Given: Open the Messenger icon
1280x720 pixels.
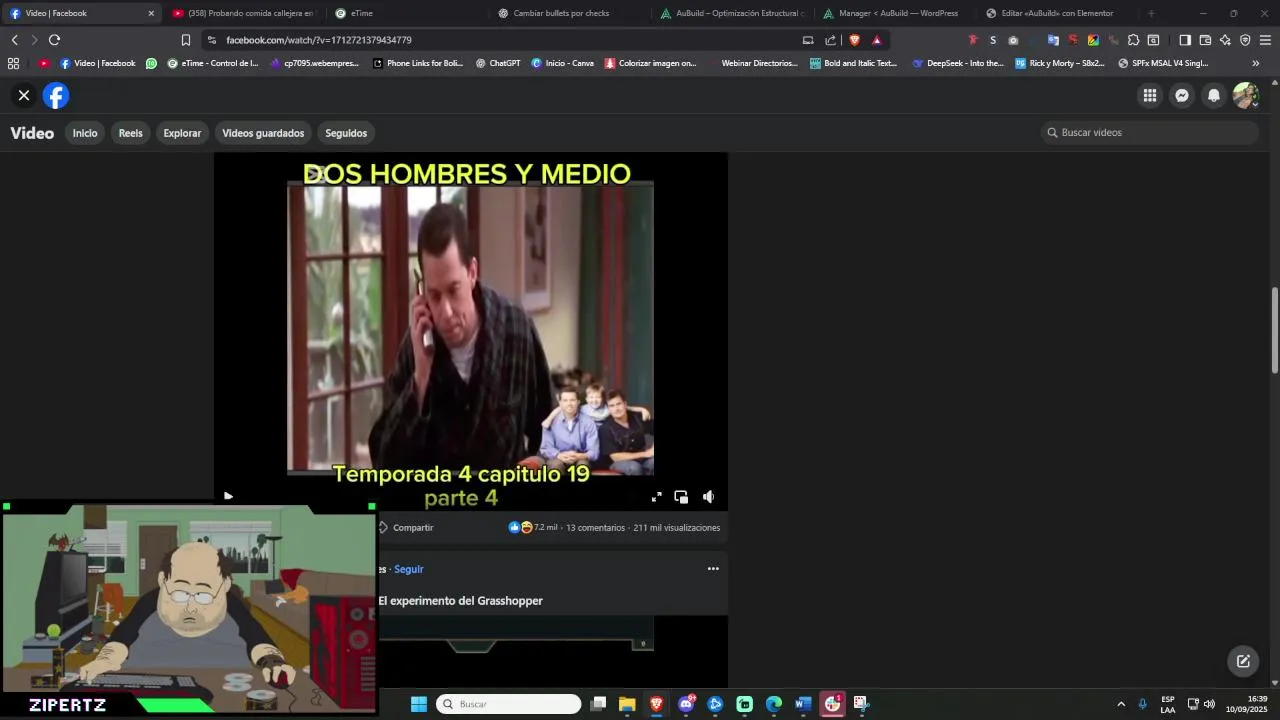Looking at the screenshot, I should pyautogui.click(x=1182, y=96).
